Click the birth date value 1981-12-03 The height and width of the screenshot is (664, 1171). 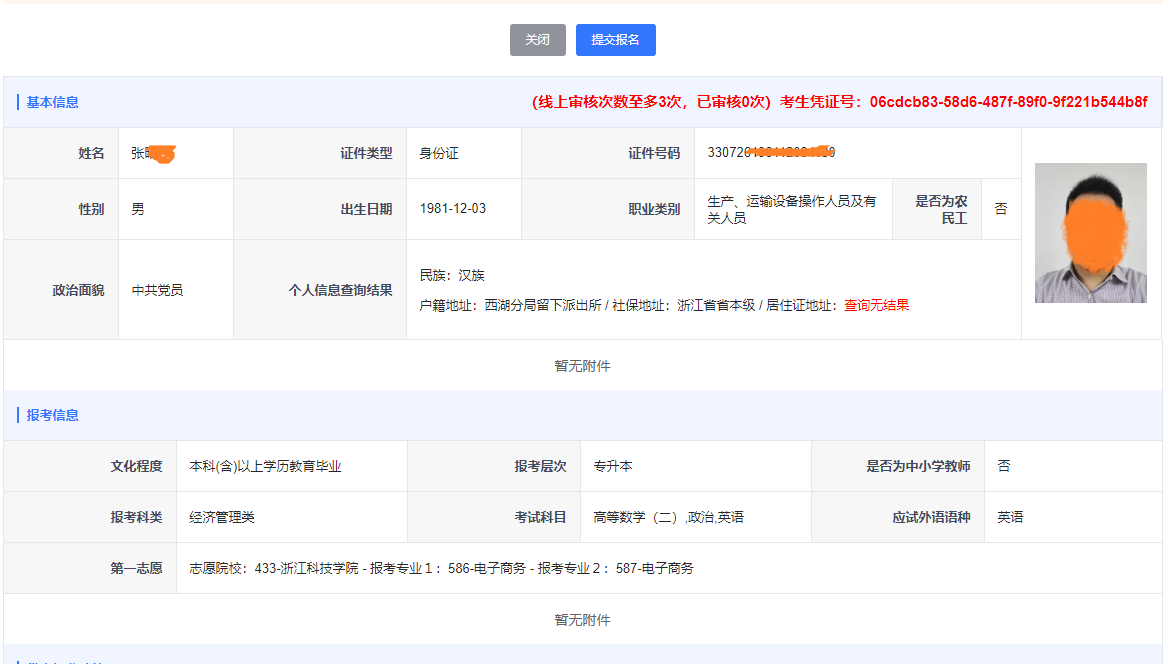coord(453,209)
